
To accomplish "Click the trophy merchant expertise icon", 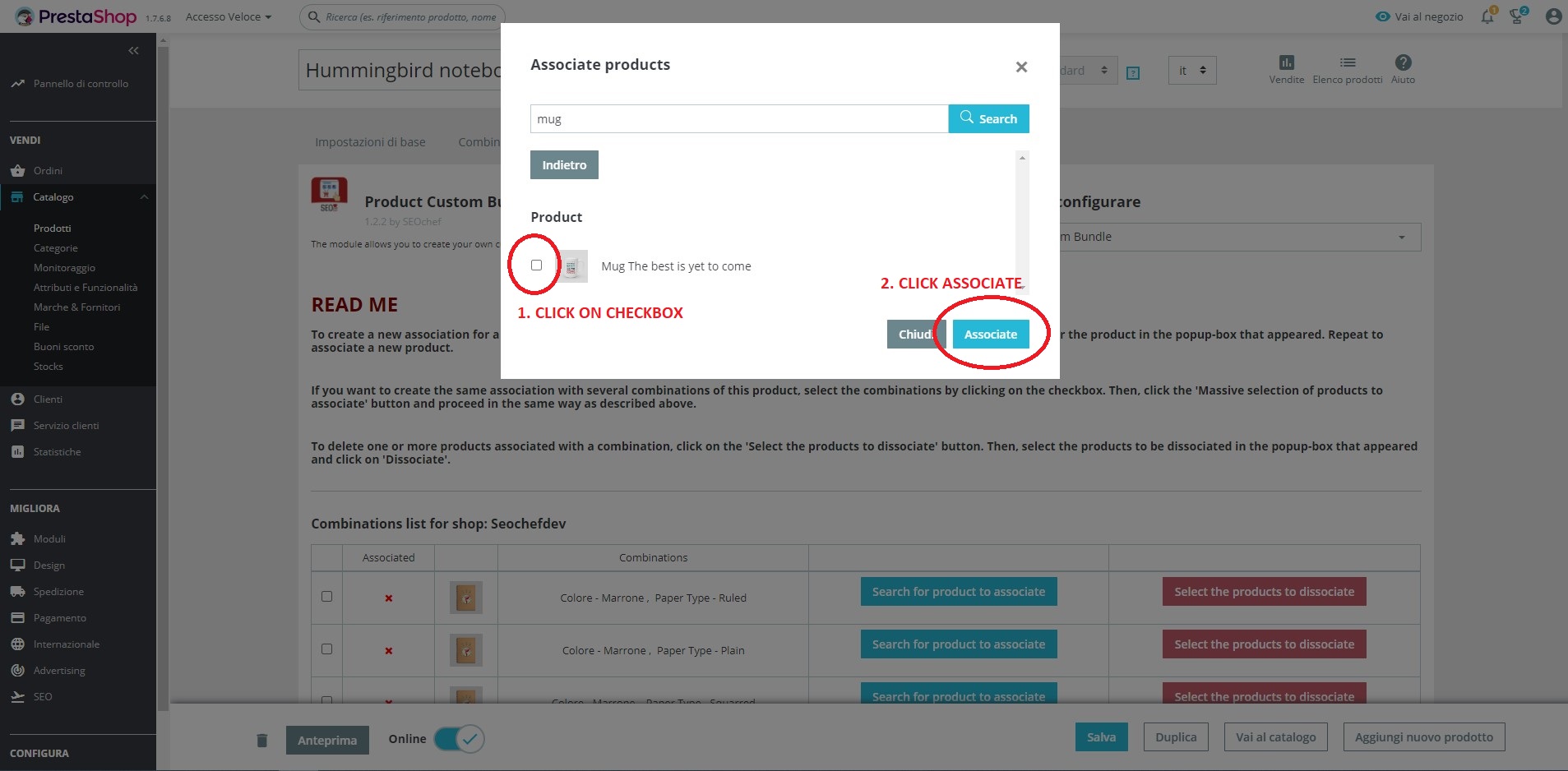I will [1518, 16].
